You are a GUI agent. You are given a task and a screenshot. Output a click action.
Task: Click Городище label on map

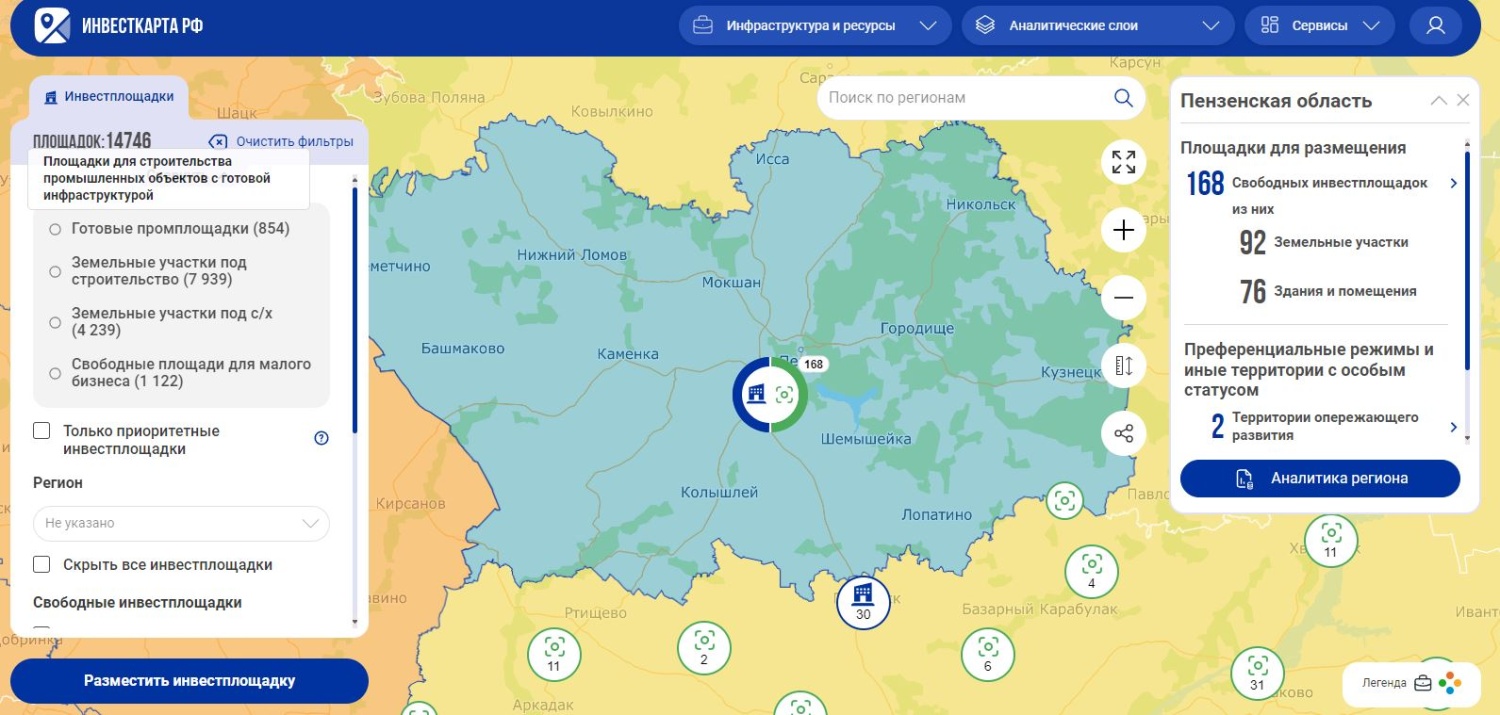(917, 328)
